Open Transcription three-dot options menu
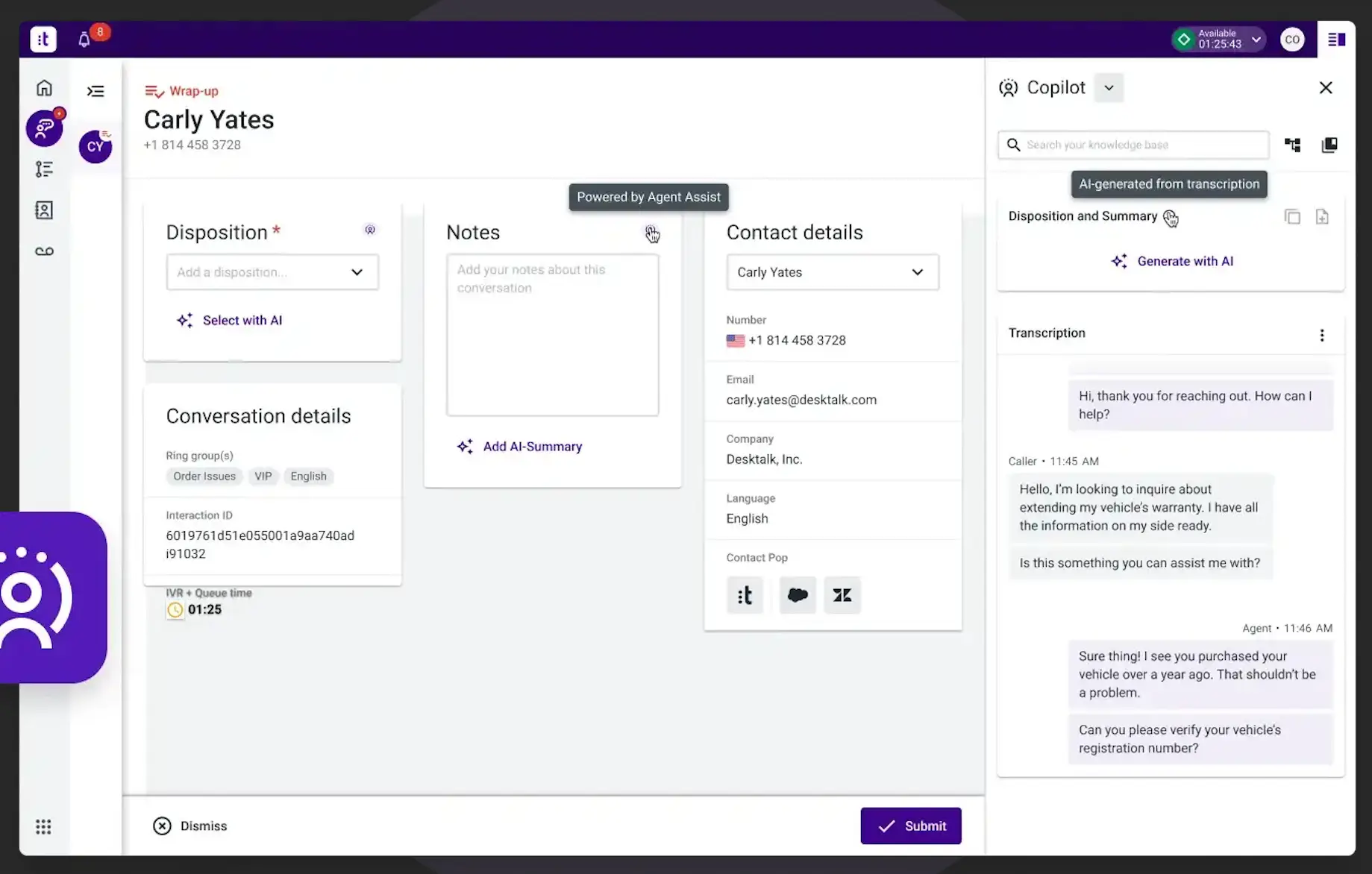1372x874 pixels. coord(1322,335)
